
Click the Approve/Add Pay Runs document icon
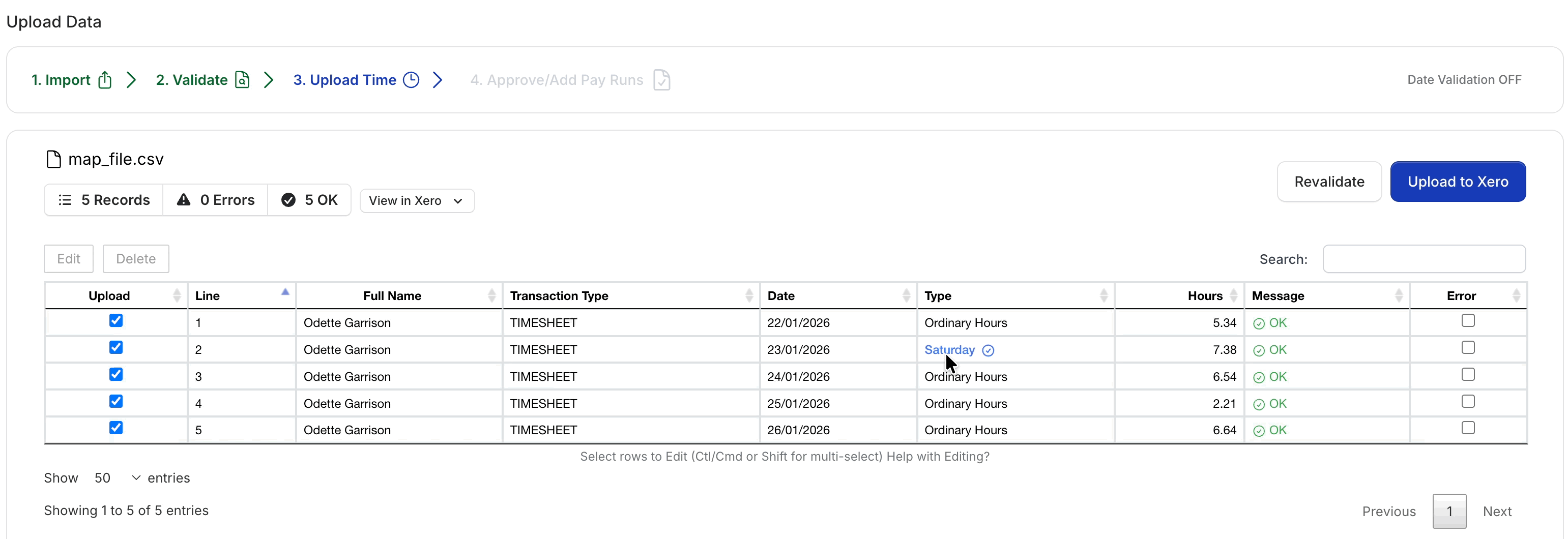pos(661,80)
